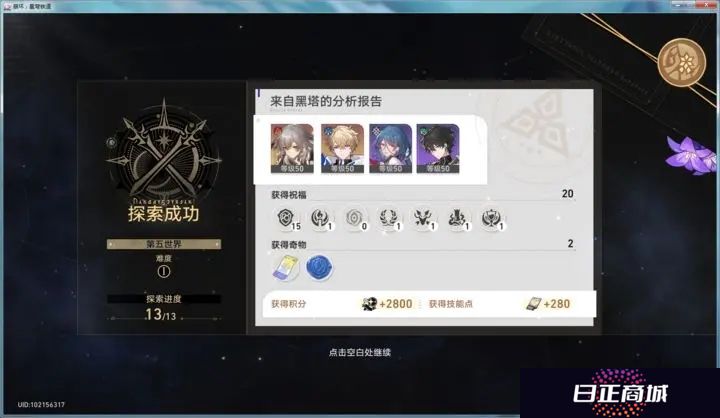Select the black-haired character portrait
Image resolution: width=720 pixels, height=418 pixels.
pos(438,148)
